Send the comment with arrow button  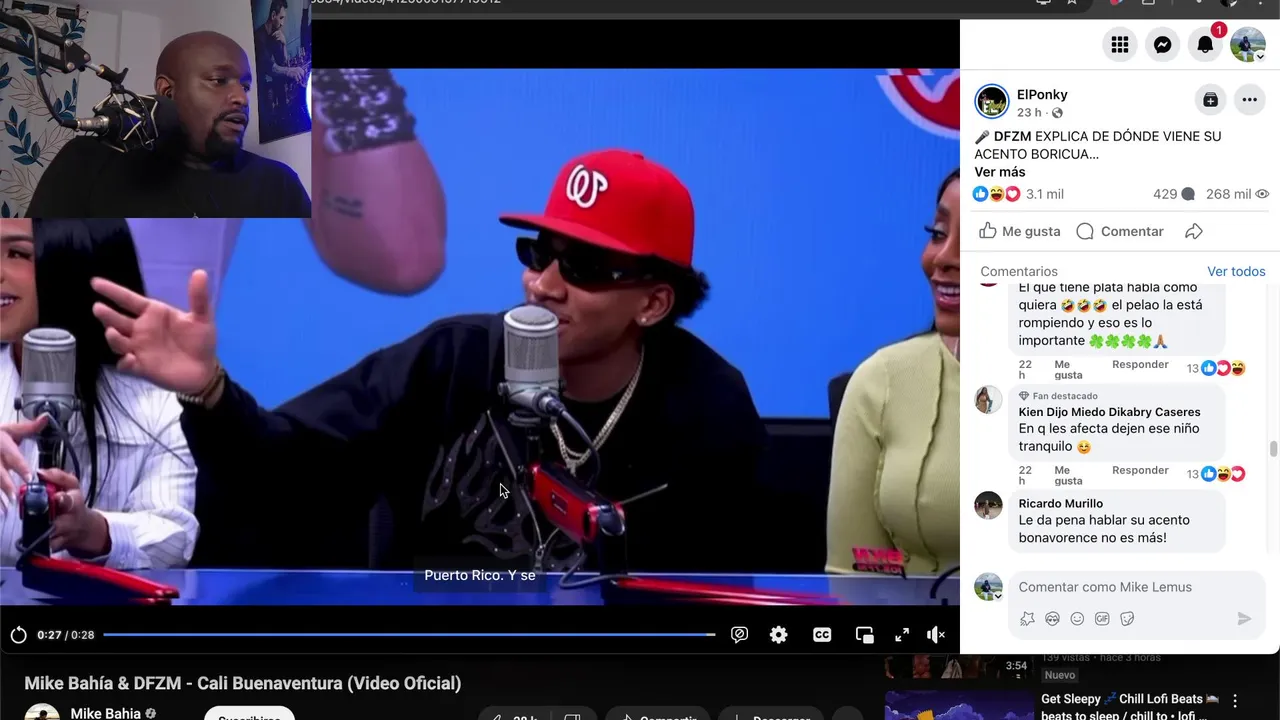click(x=1244, y=619)
